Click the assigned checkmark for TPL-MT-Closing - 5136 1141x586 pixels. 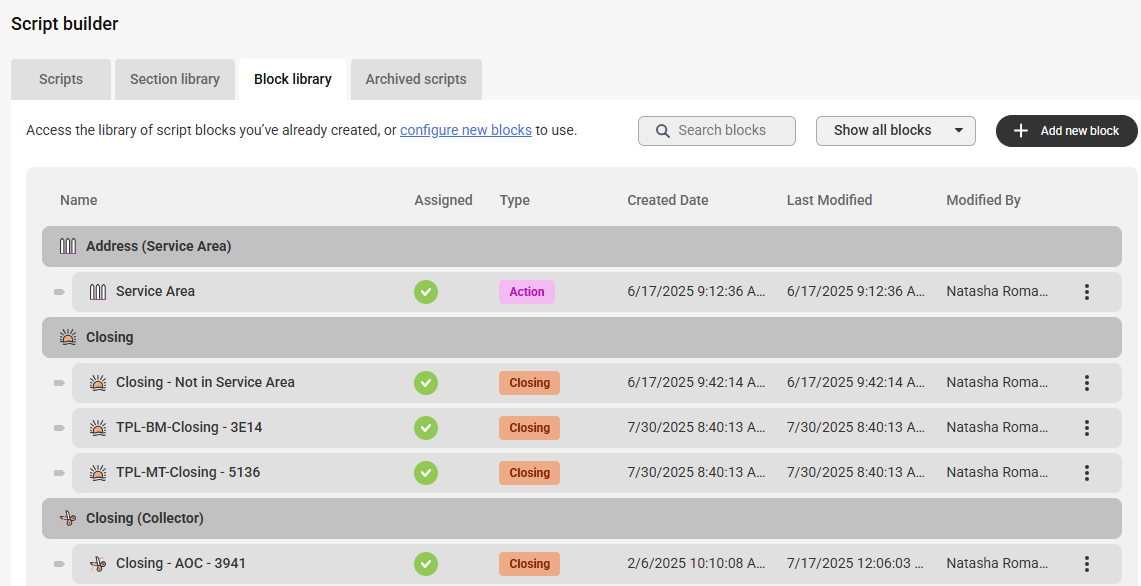(x=426, y=473)
